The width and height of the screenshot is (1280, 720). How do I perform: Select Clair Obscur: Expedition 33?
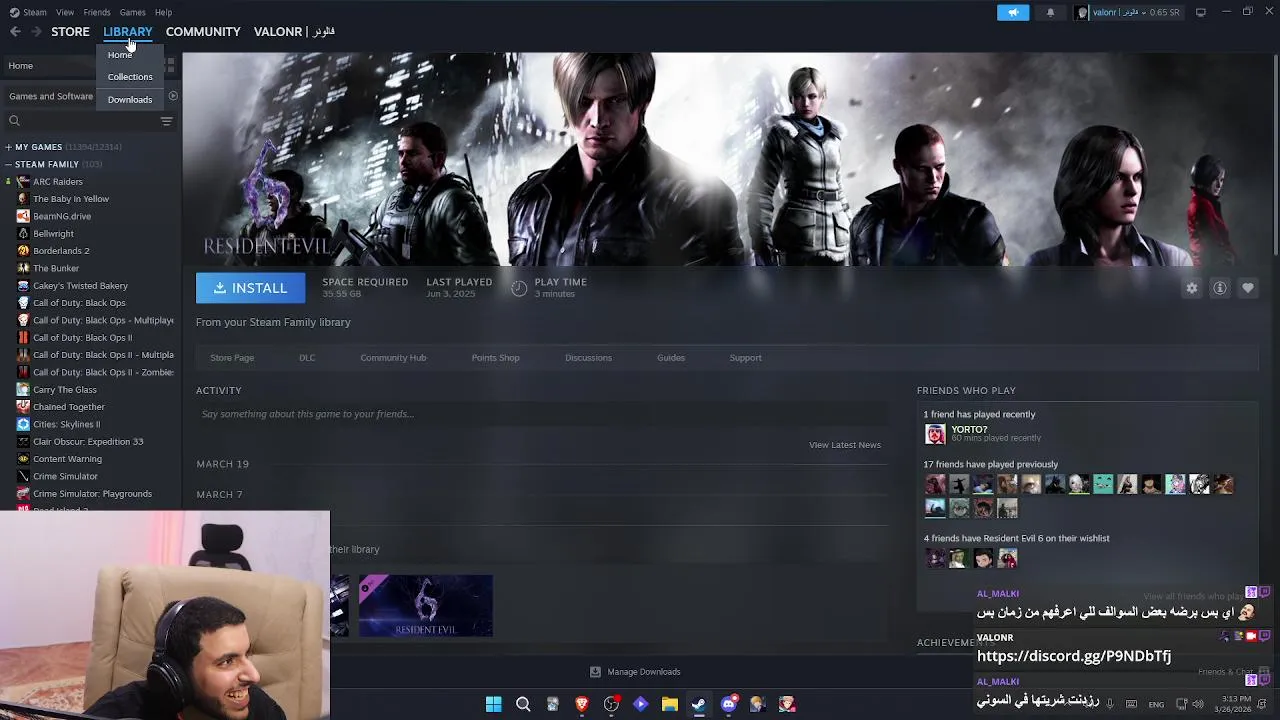point(90,442)
